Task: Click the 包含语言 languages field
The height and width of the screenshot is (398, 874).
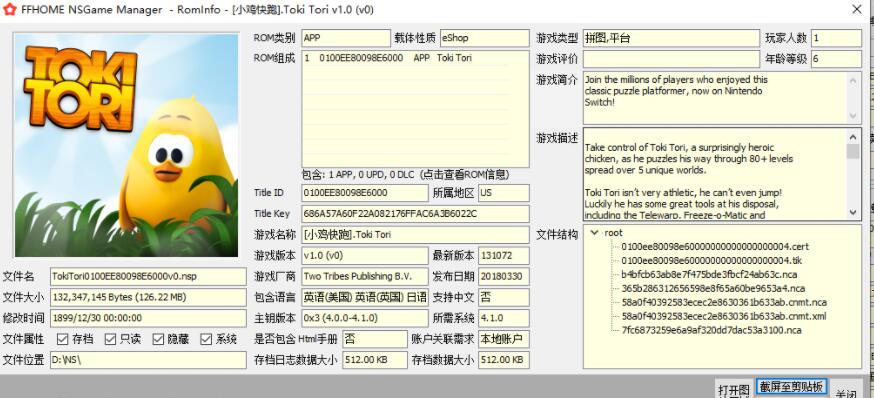Action: tap(365, 297)
